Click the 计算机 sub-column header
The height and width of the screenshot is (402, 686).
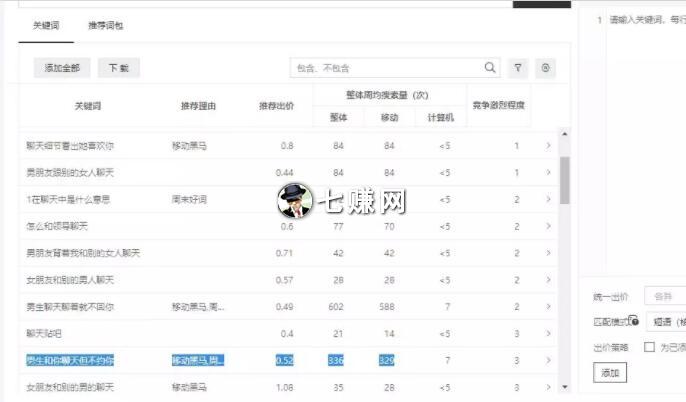click(441, 117)
